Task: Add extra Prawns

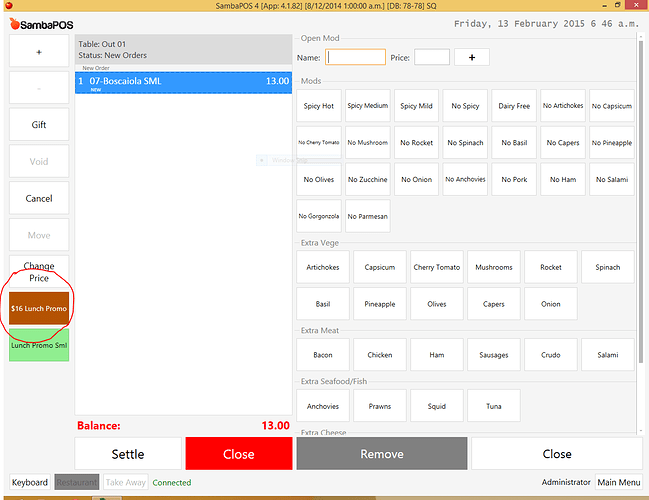Action: [380, 406]
